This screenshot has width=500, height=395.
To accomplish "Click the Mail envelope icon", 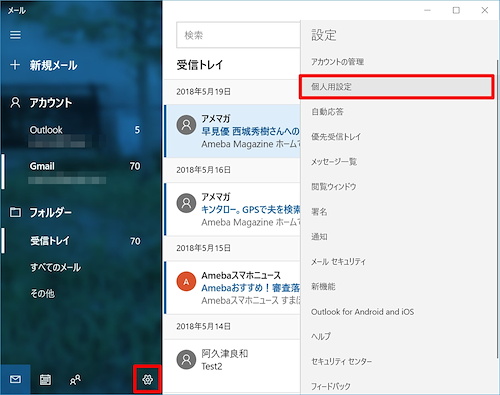I will (15, 379).
